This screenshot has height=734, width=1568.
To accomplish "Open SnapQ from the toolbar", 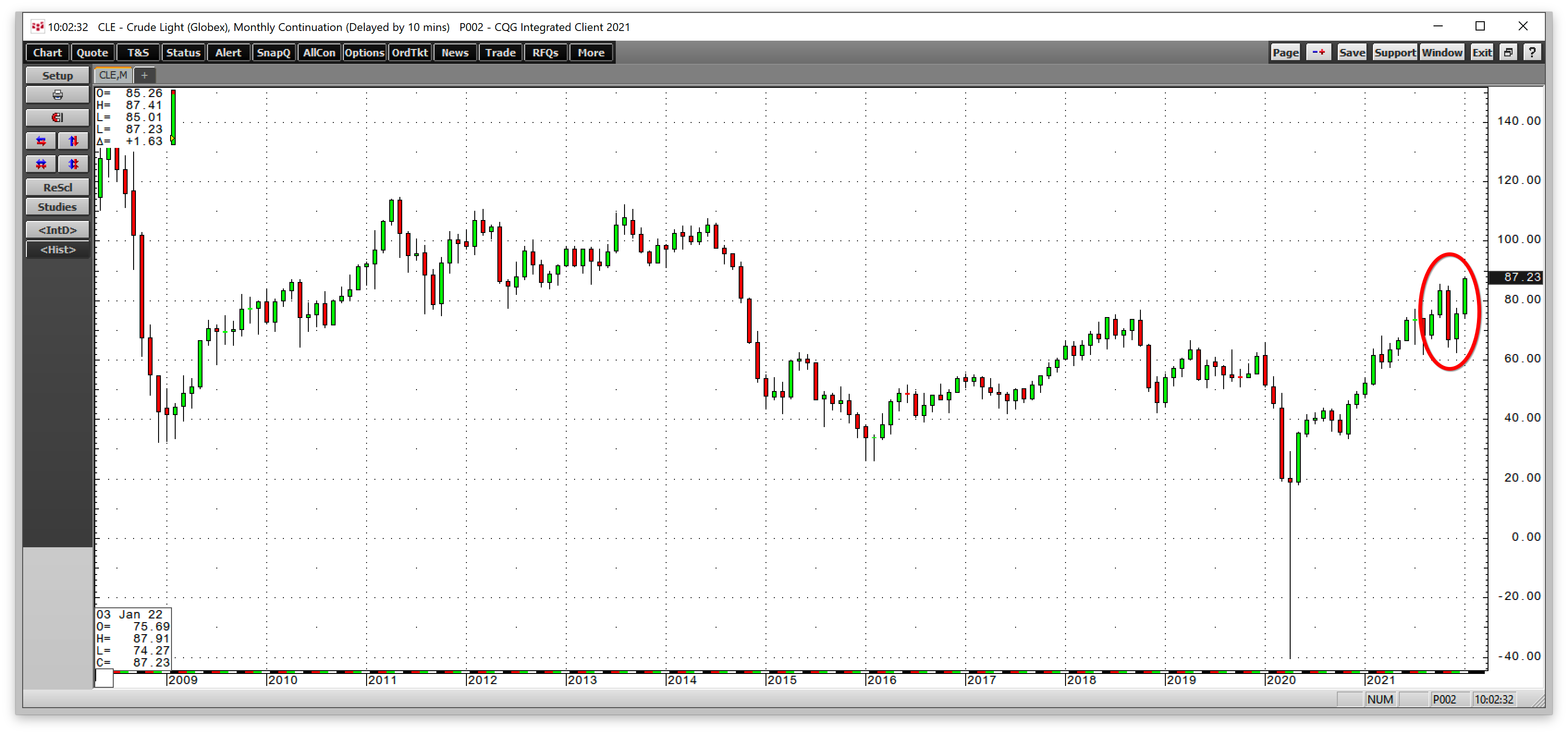I will (x=273, y=53).
